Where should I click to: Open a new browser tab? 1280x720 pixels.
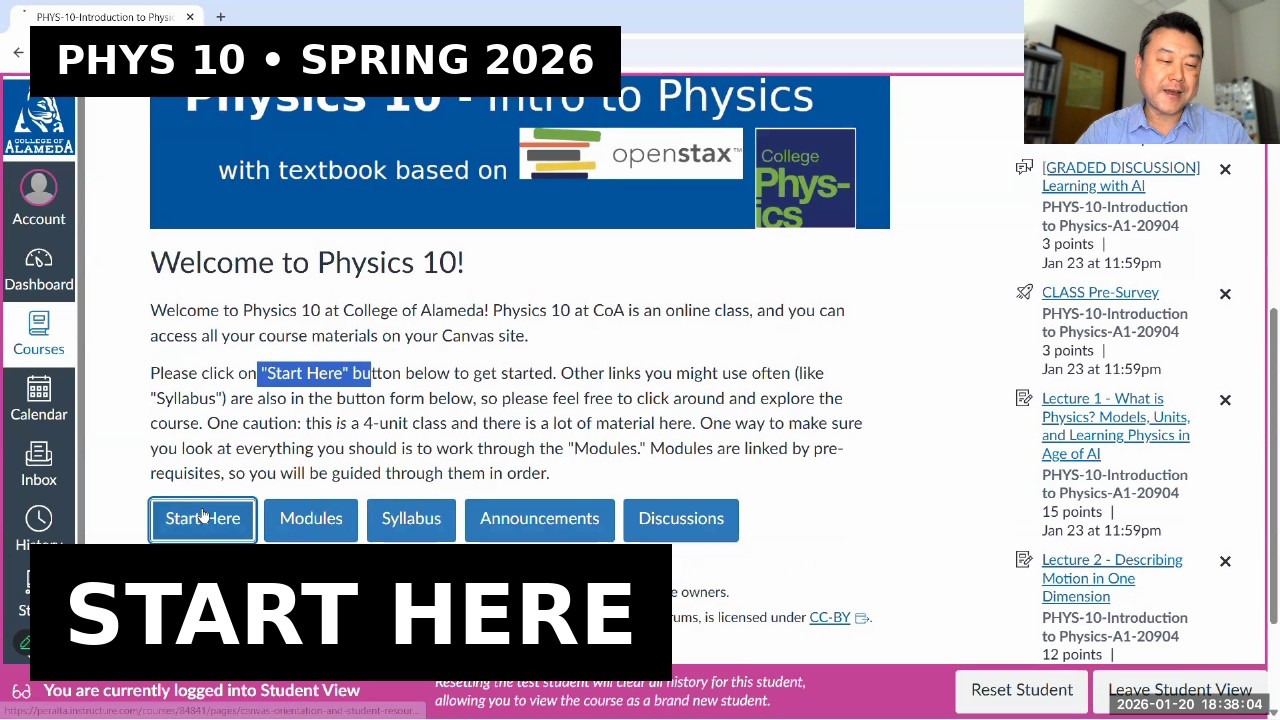(x=220, y=17)
